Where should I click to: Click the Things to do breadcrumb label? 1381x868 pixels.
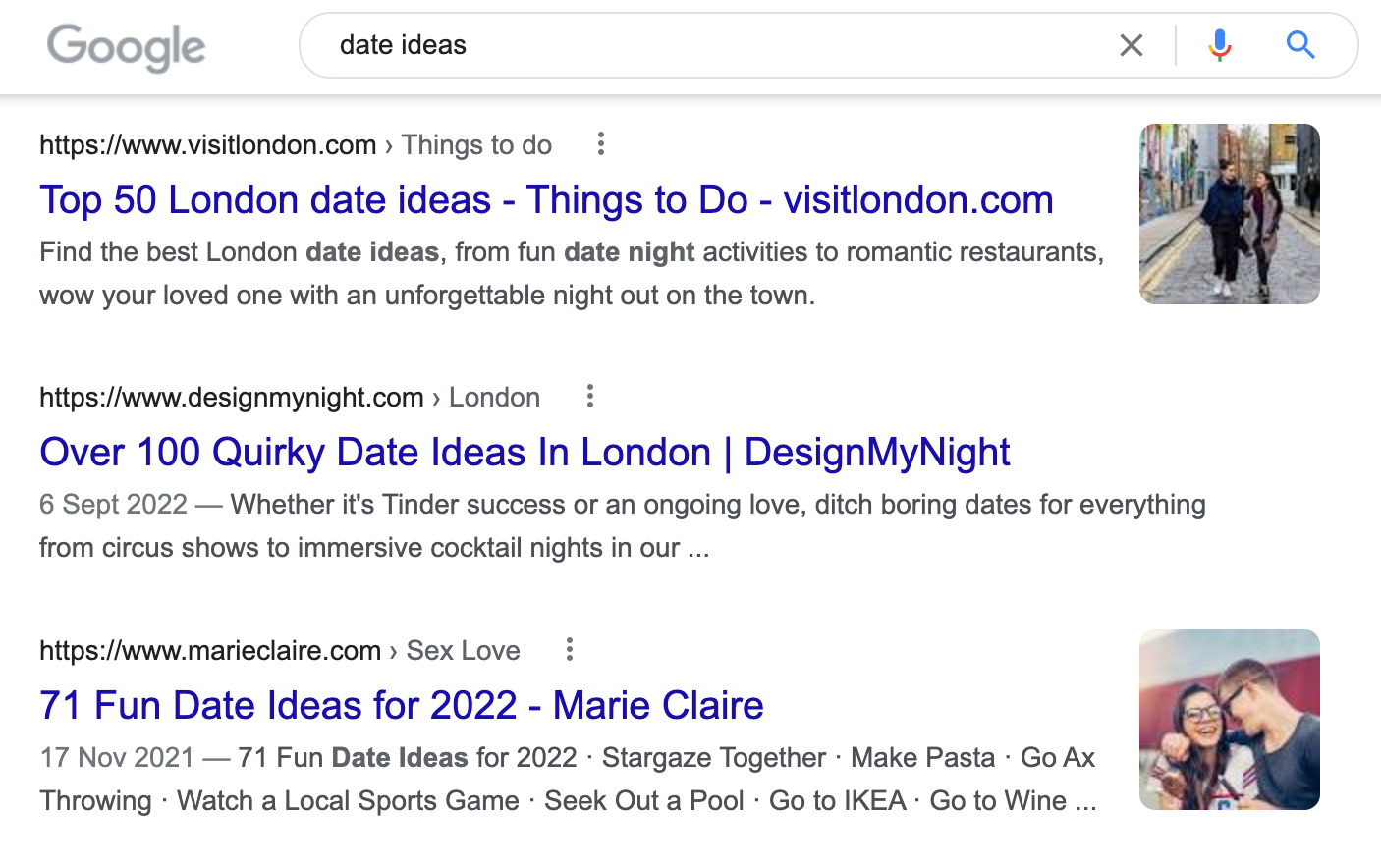pos(476,144)
